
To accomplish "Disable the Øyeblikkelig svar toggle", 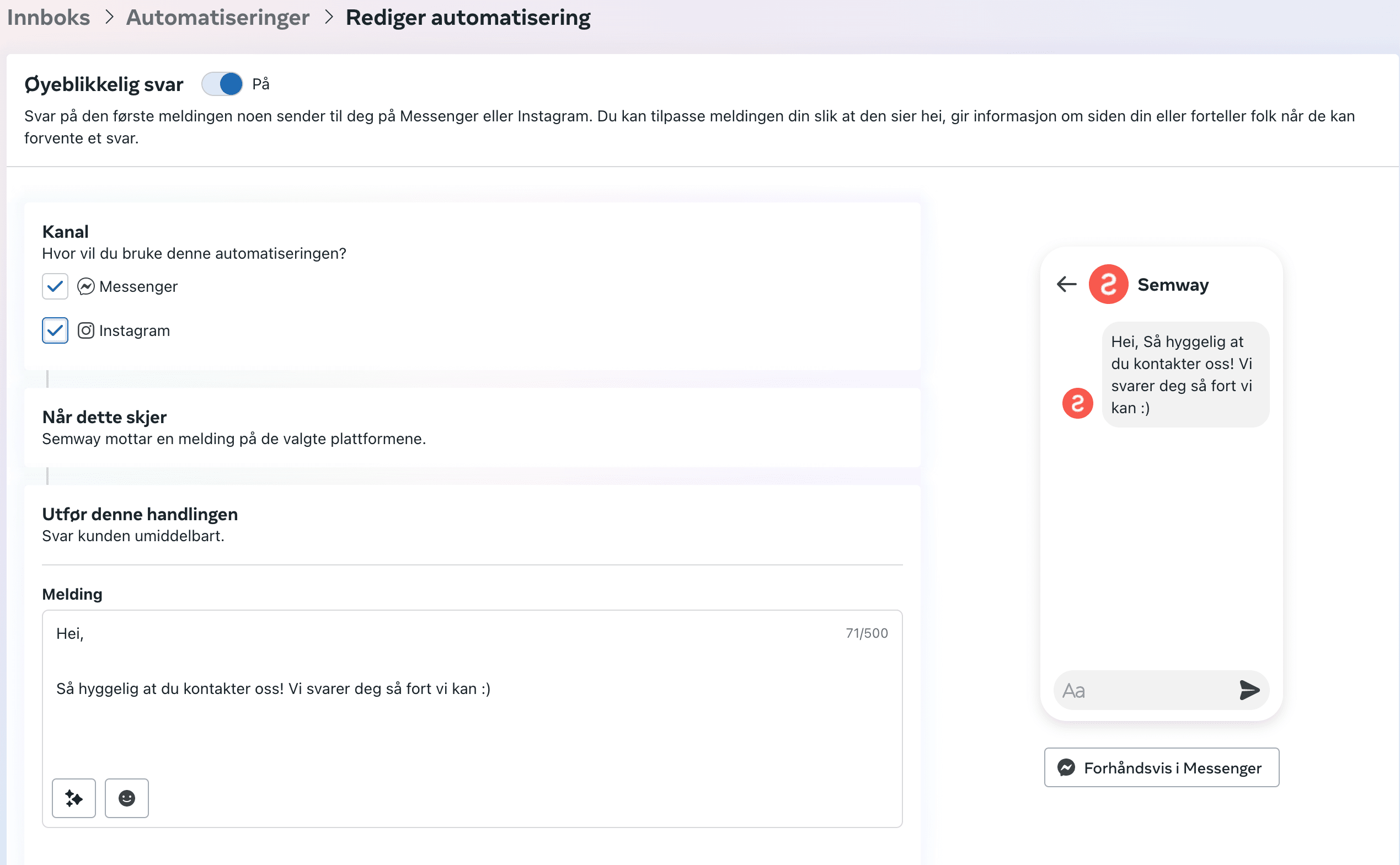I will tap(223, 83).
